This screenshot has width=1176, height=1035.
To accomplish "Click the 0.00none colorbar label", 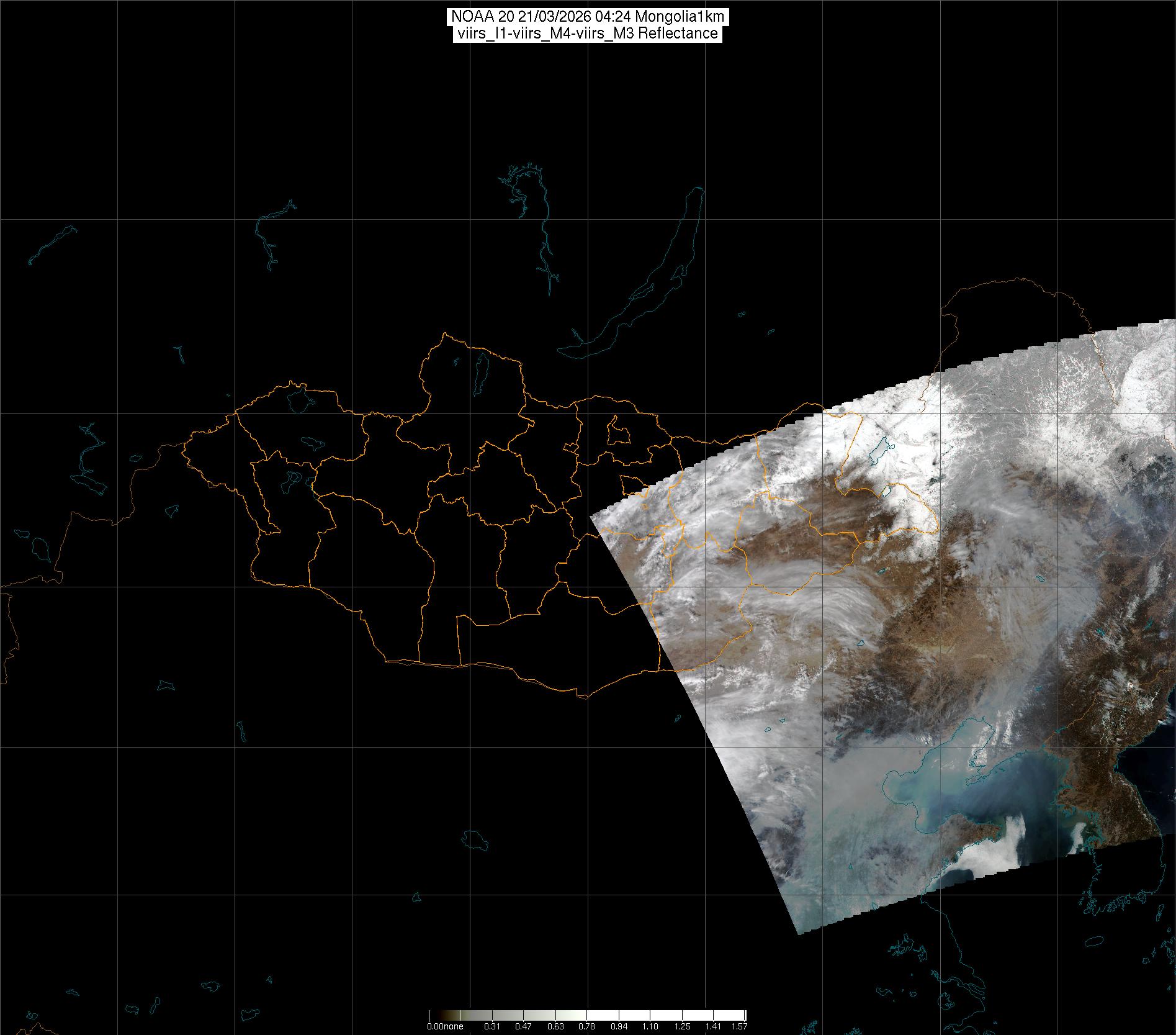I will click(x=444, y=1026).
